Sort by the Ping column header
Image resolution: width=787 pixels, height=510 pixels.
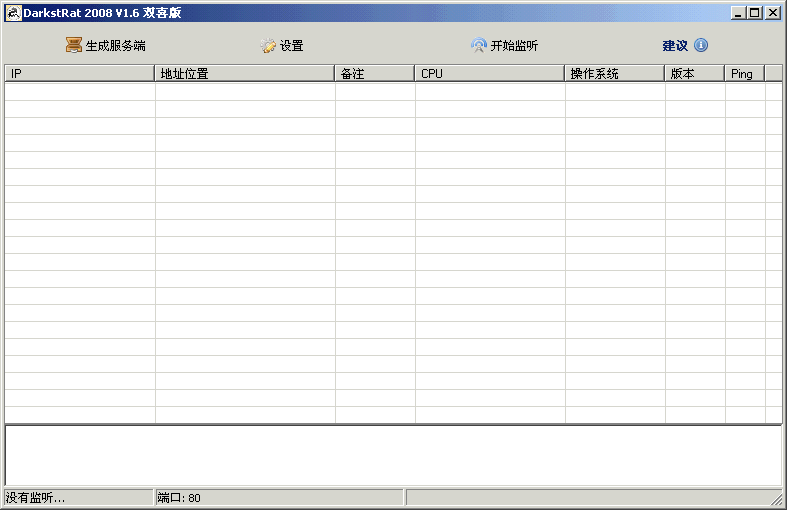[x=744, y=74]
